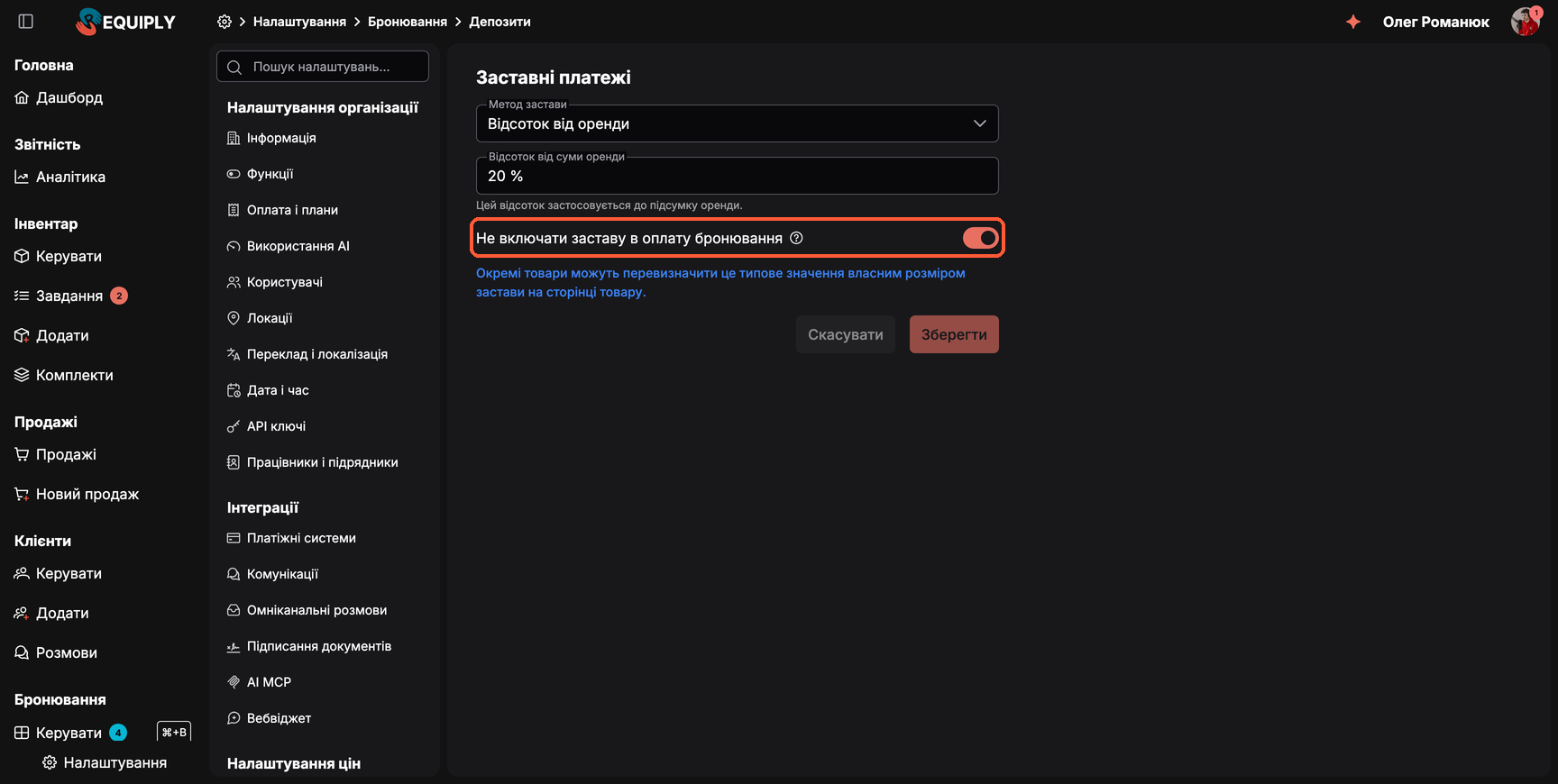Select 'Інформація' settings item
The height and width of the screenshot is (784, 1558).
(271, 138)
